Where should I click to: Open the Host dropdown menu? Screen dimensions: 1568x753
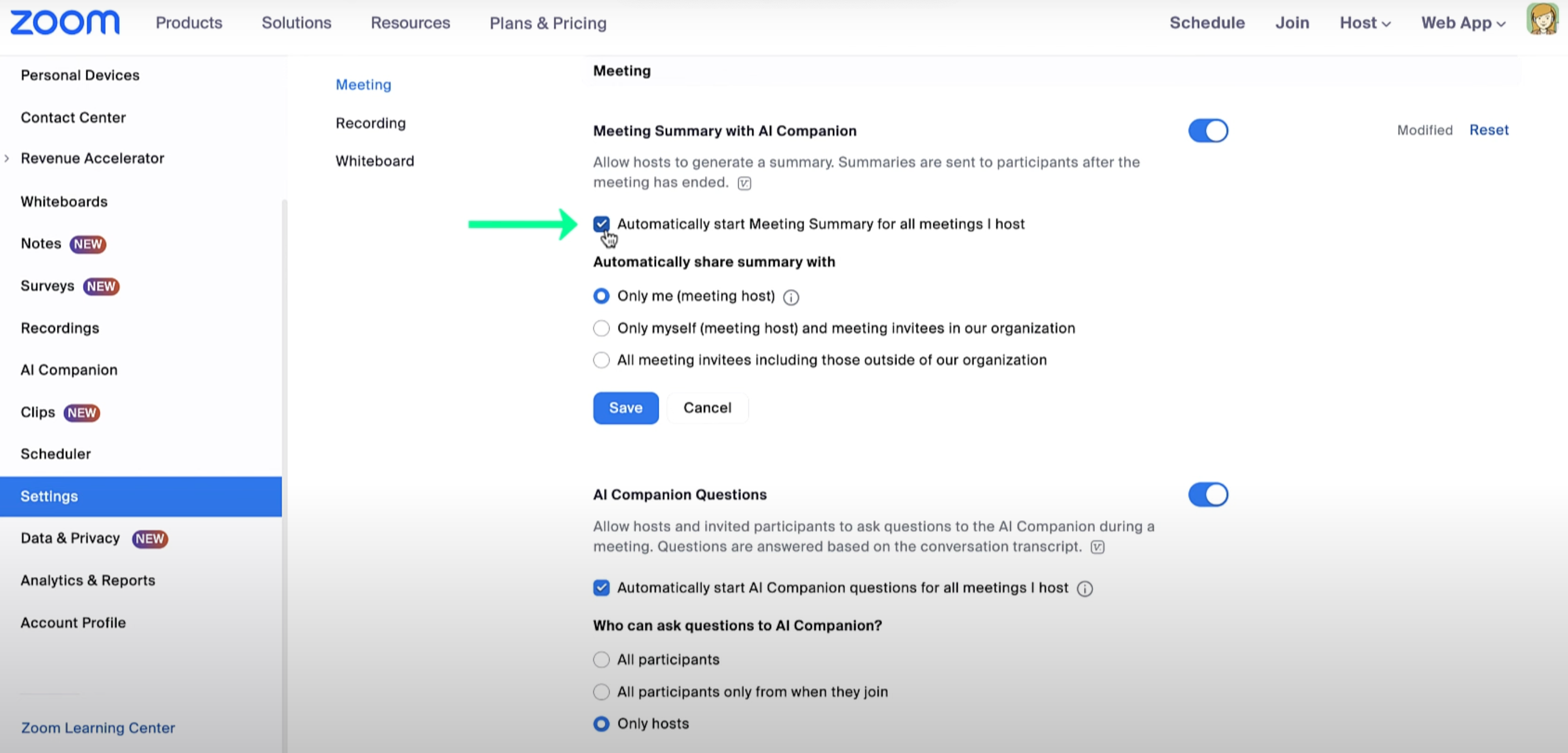click(1365, 23)
